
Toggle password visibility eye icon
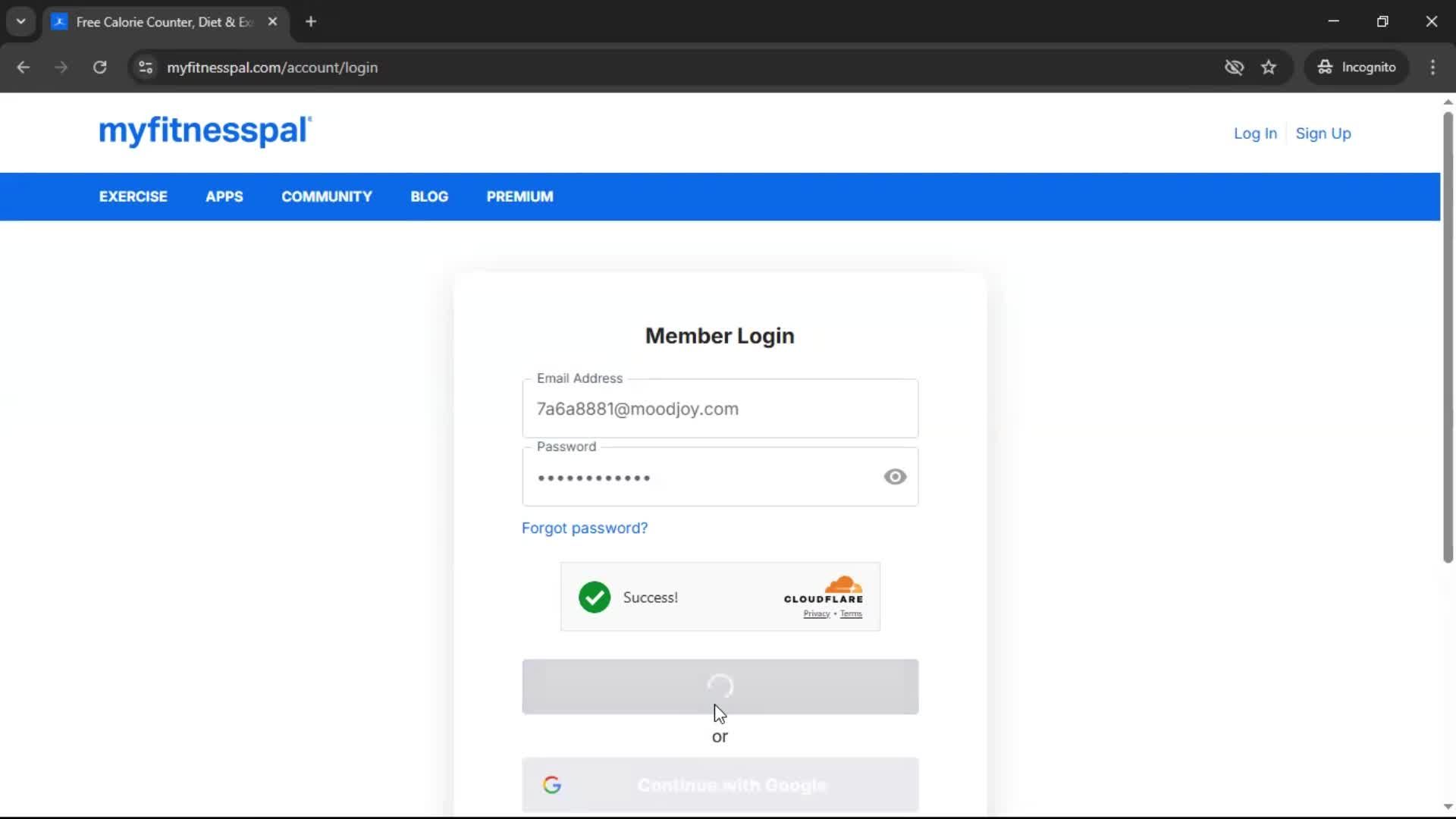(895, 477)
